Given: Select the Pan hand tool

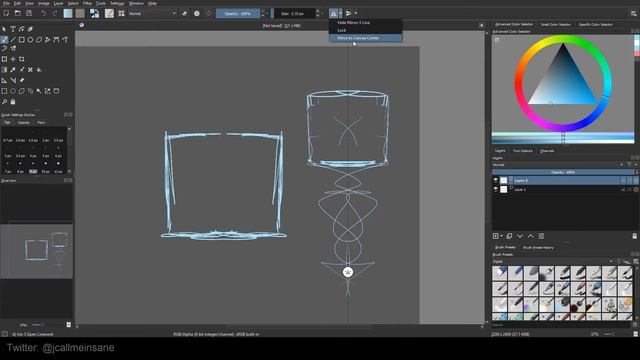Looking at the screenshot, I should tap(13, 102).
